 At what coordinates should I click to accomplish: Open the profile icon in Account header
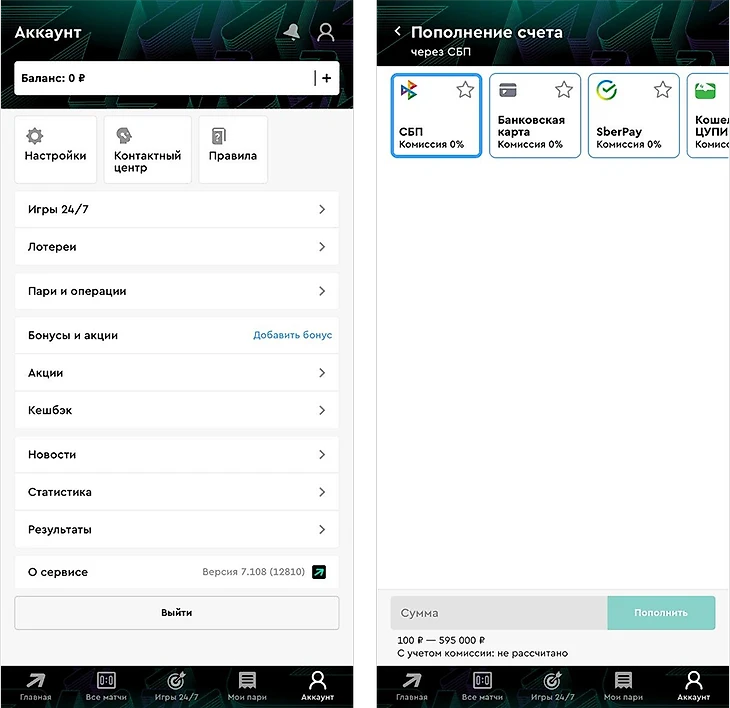(325, 32)
